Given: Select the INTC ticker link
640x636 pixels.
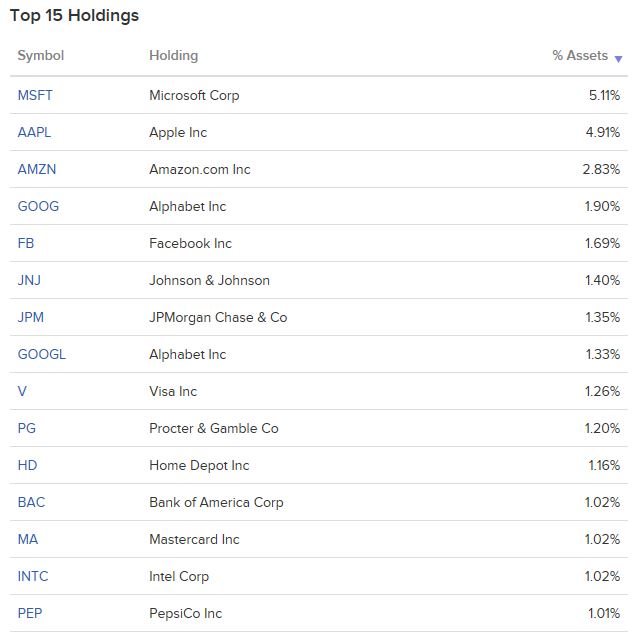Looking at the screenshot, I should tap(33, 576).
